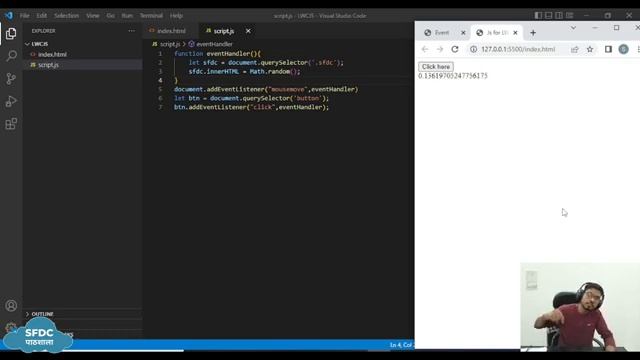Share this page icon in address bar
This screenshot has height=360, width=640.
pyautogui.click(x=575, y=49)
